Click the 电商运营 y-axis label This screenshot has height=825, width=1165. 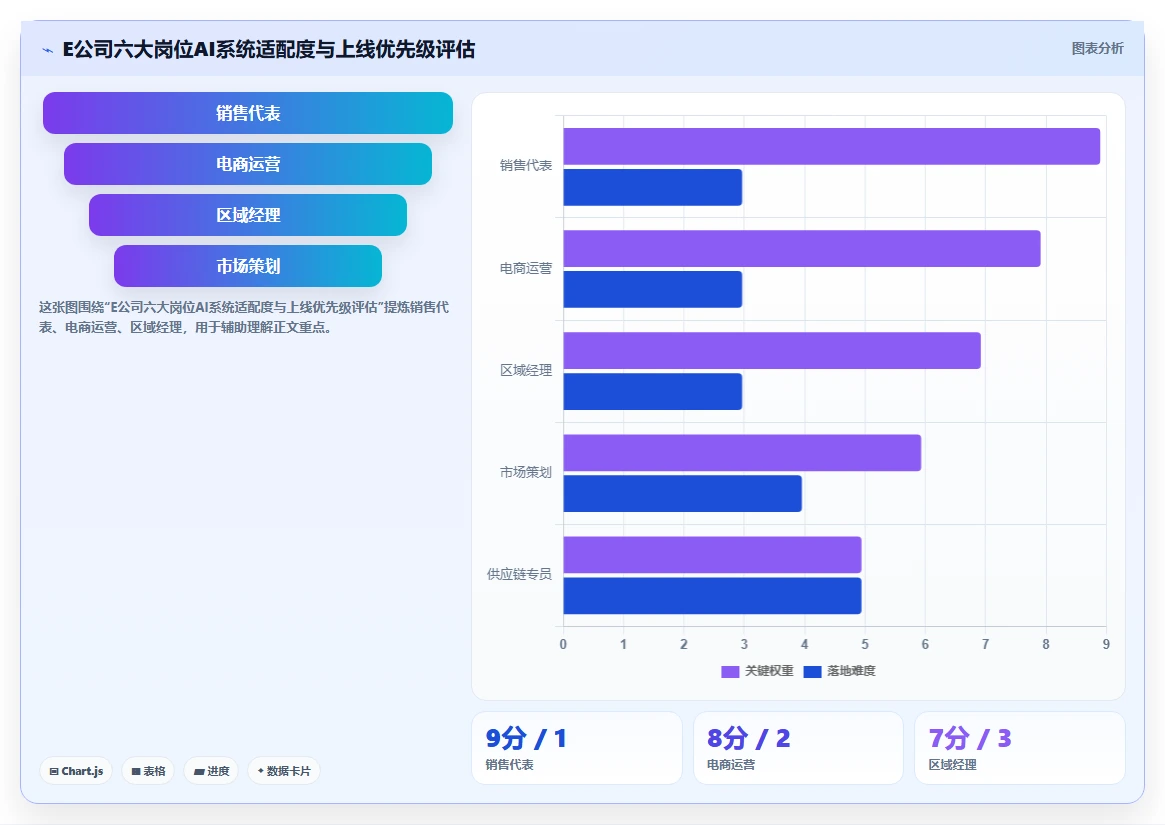(526, 268)
